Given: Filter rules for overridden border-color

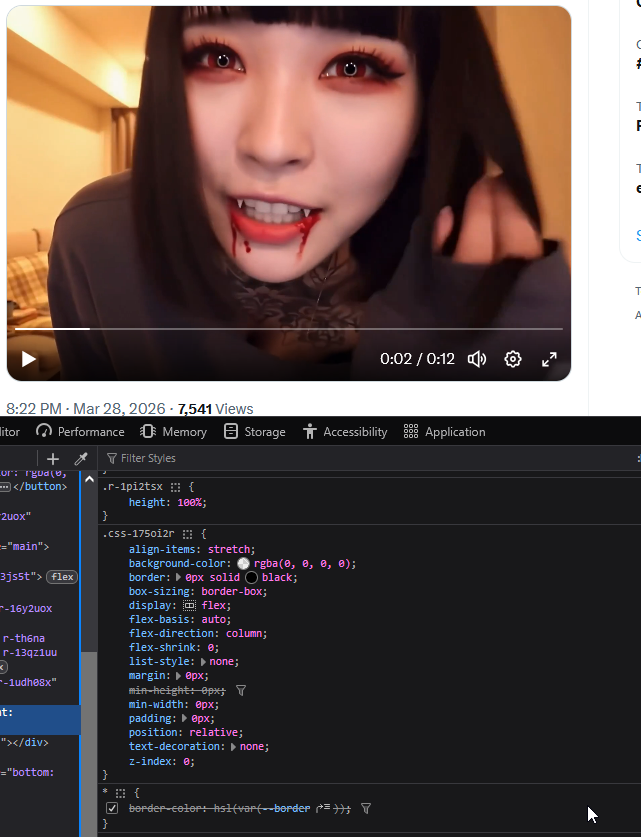Looking at the screenshot, I should (x=366, y=809).
